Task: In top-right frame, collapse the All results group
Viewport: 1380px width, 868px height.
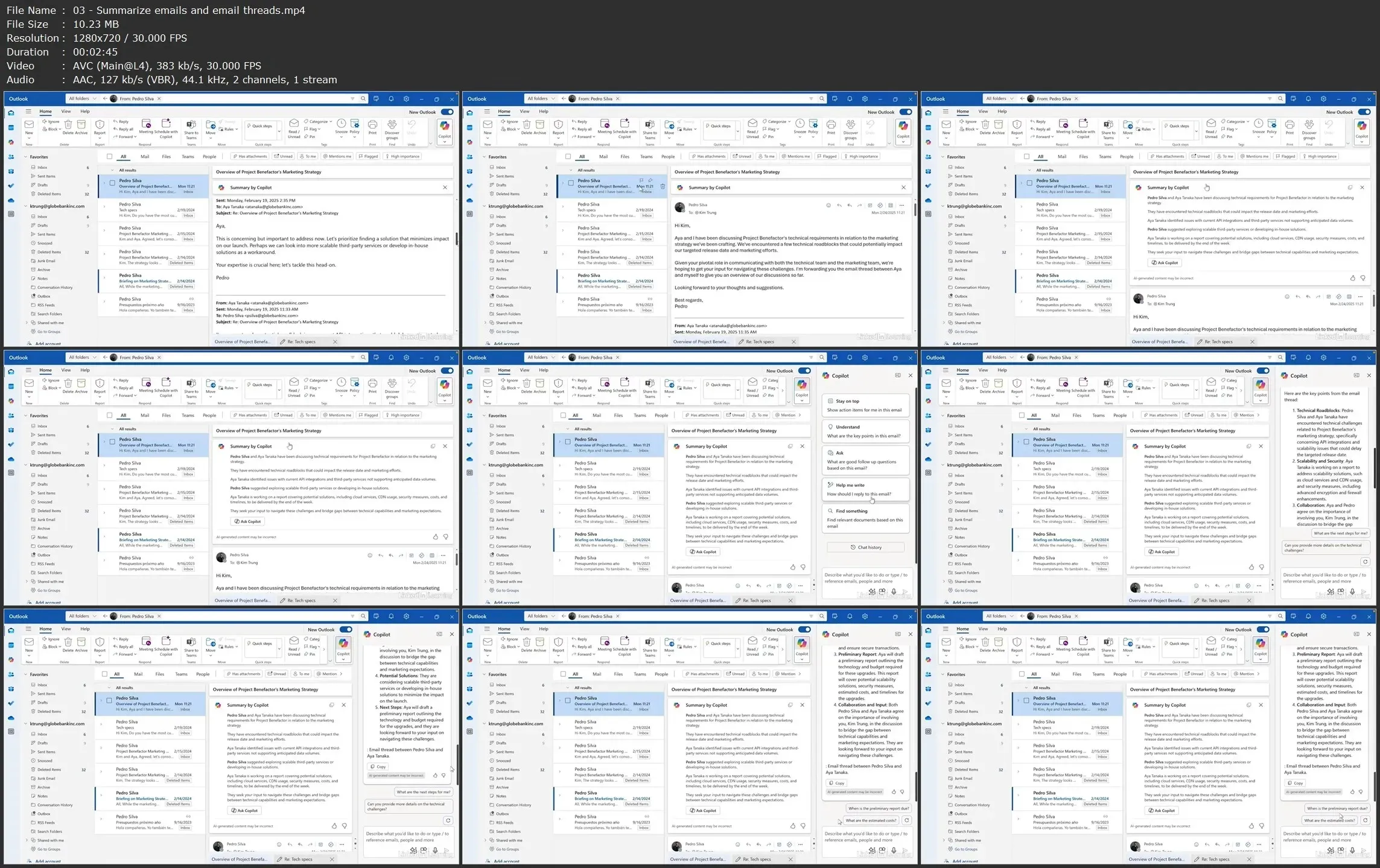Action: click(x=1030, y=170)
